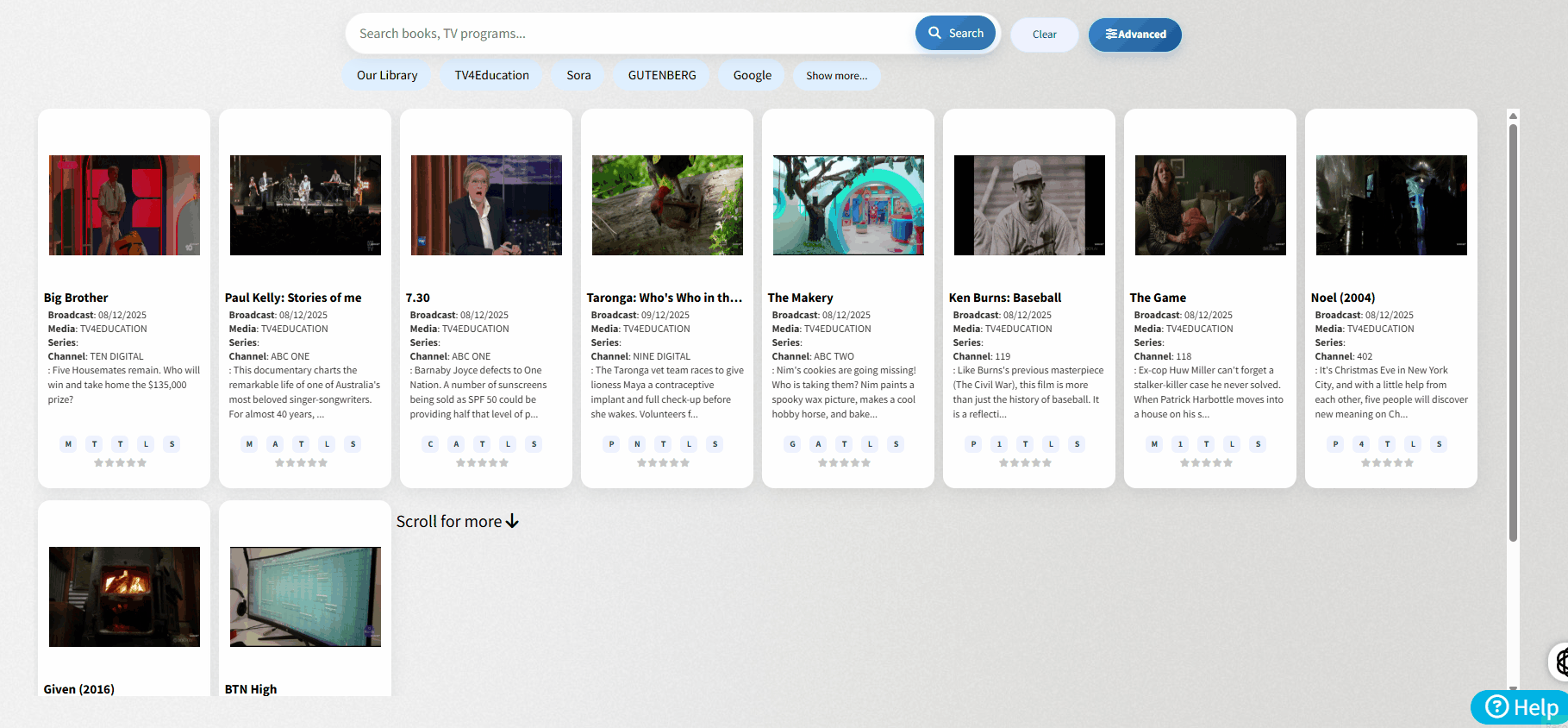Image resolution: width=1568 pixels, height=728 pixels.
Task: Click the N badge on Taronga card
Action: click(x=637, y=444)
